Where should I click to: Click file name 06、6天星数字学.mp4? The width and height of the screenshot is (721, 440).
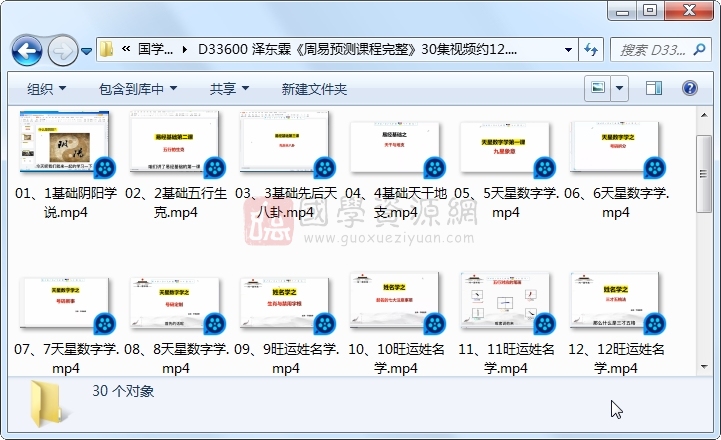pyautogui.click(x=616, y=203)
